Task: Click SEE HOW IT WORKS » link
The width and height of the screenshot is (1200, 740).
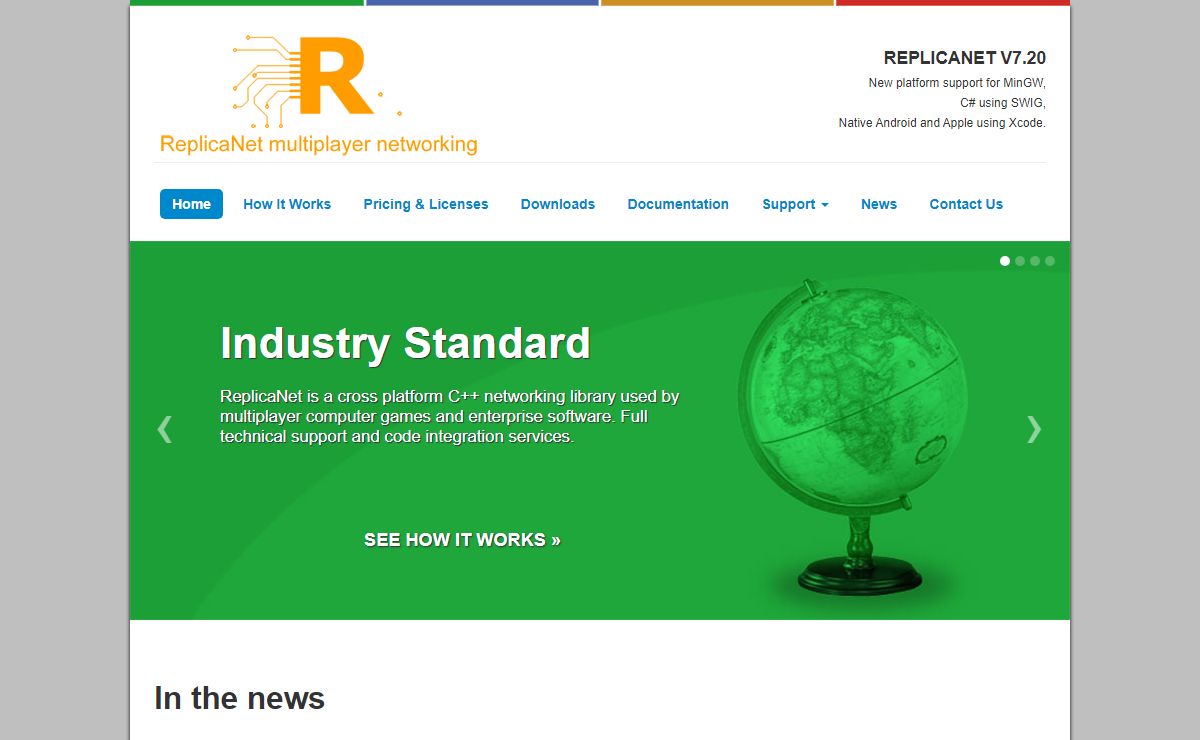Action: [462, 540]
